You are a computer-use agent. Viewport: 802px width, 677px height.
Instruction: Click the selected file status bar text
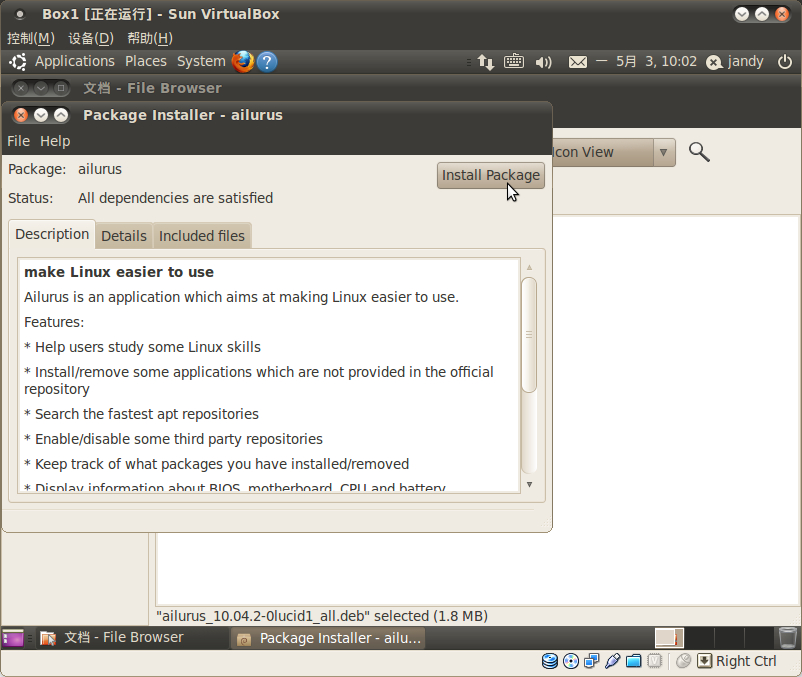(322, 616)
